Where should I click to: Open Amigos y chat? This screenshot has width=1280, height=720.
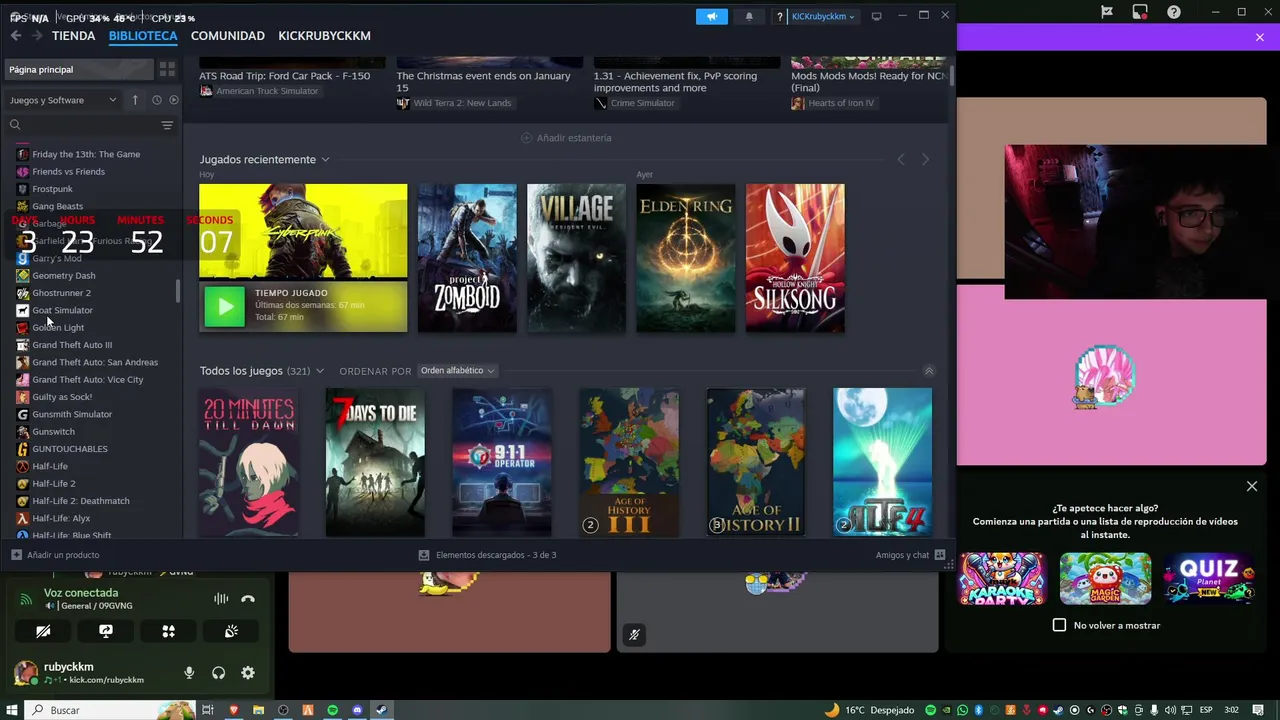(910, 555)
